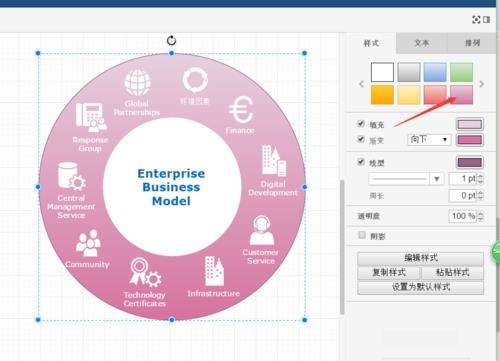This screenshot has height=361, width=500.
Task: Click the 周长 0 pt stepper
Action: coord(480,196)
